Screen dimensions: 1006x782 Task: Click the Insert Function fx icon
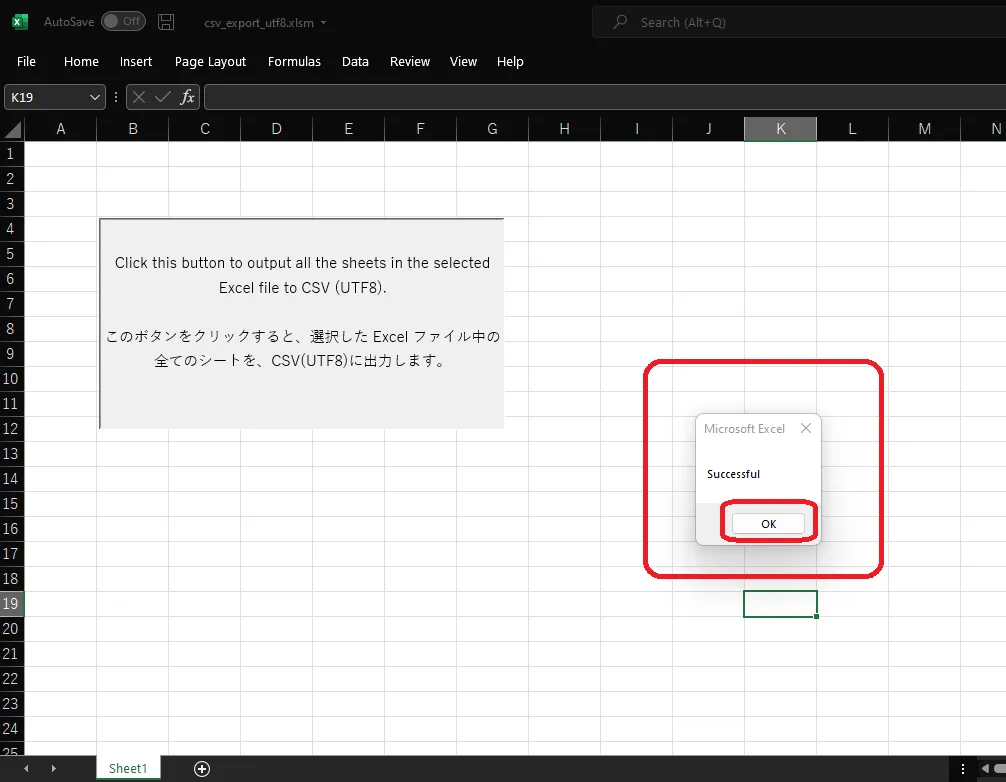pos(187,97)
